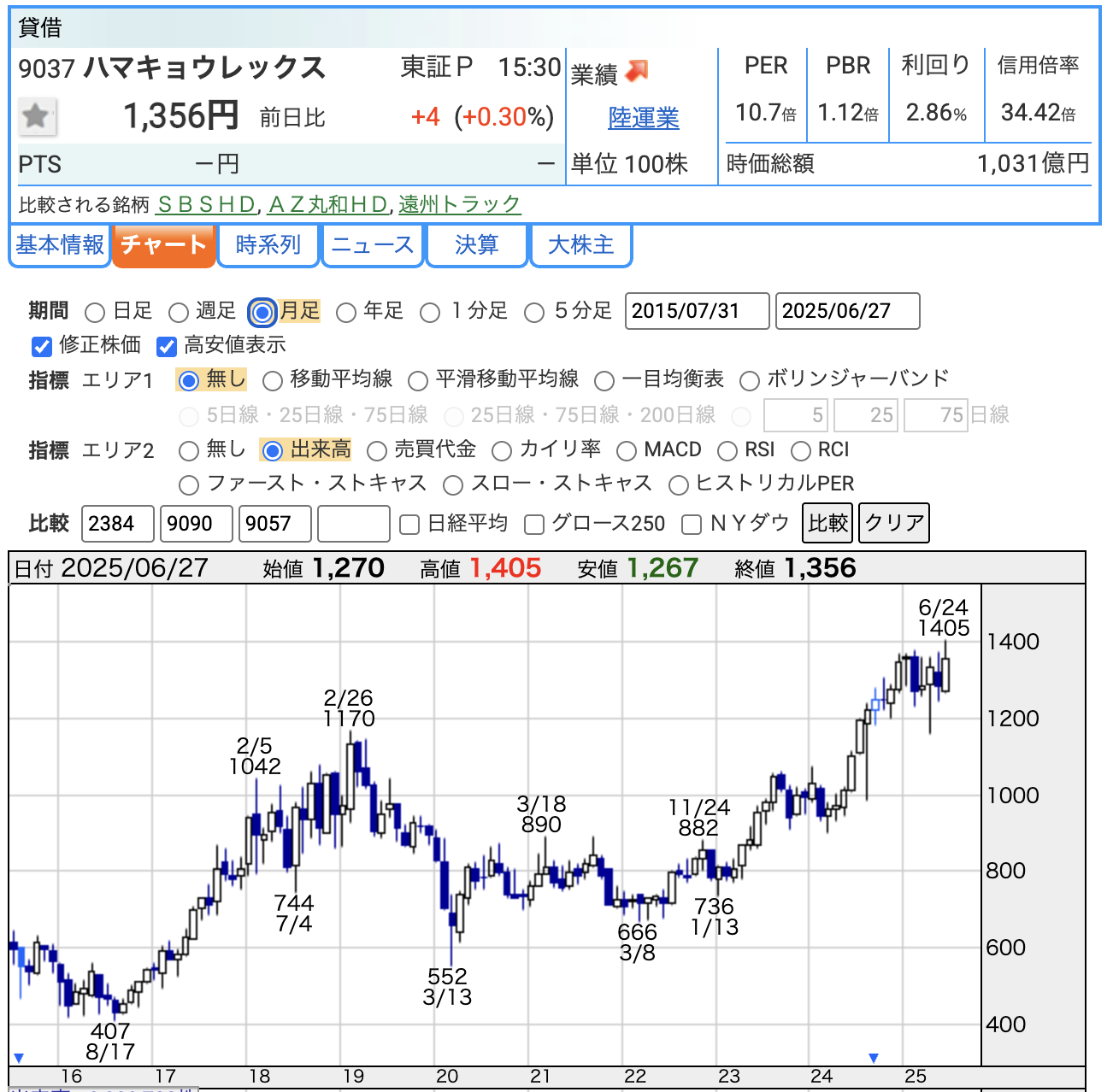Click the 407 8/17 low label on chart
Screen dimensions: 1113x1092
click(x=110, y=1042)
